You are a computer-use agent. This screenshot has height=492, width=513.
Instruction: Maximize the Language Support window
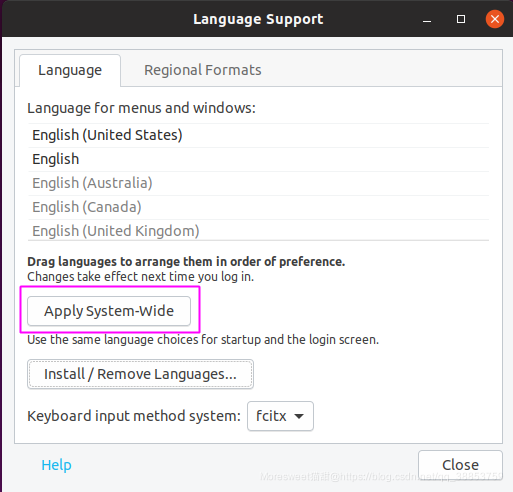click(461, 19)
